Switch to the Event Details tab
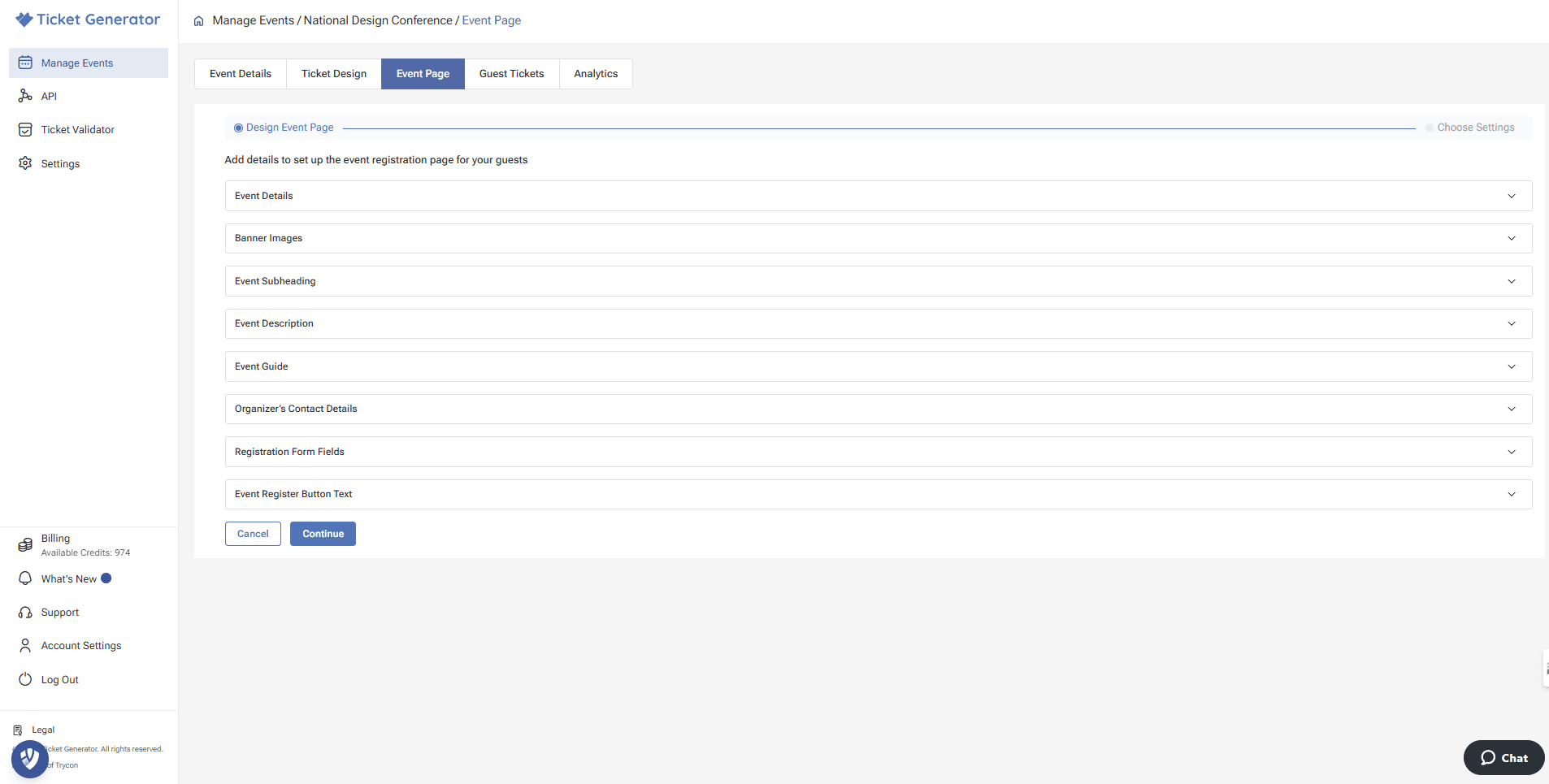Screen dimensions: 1549x784 point(241,74)
